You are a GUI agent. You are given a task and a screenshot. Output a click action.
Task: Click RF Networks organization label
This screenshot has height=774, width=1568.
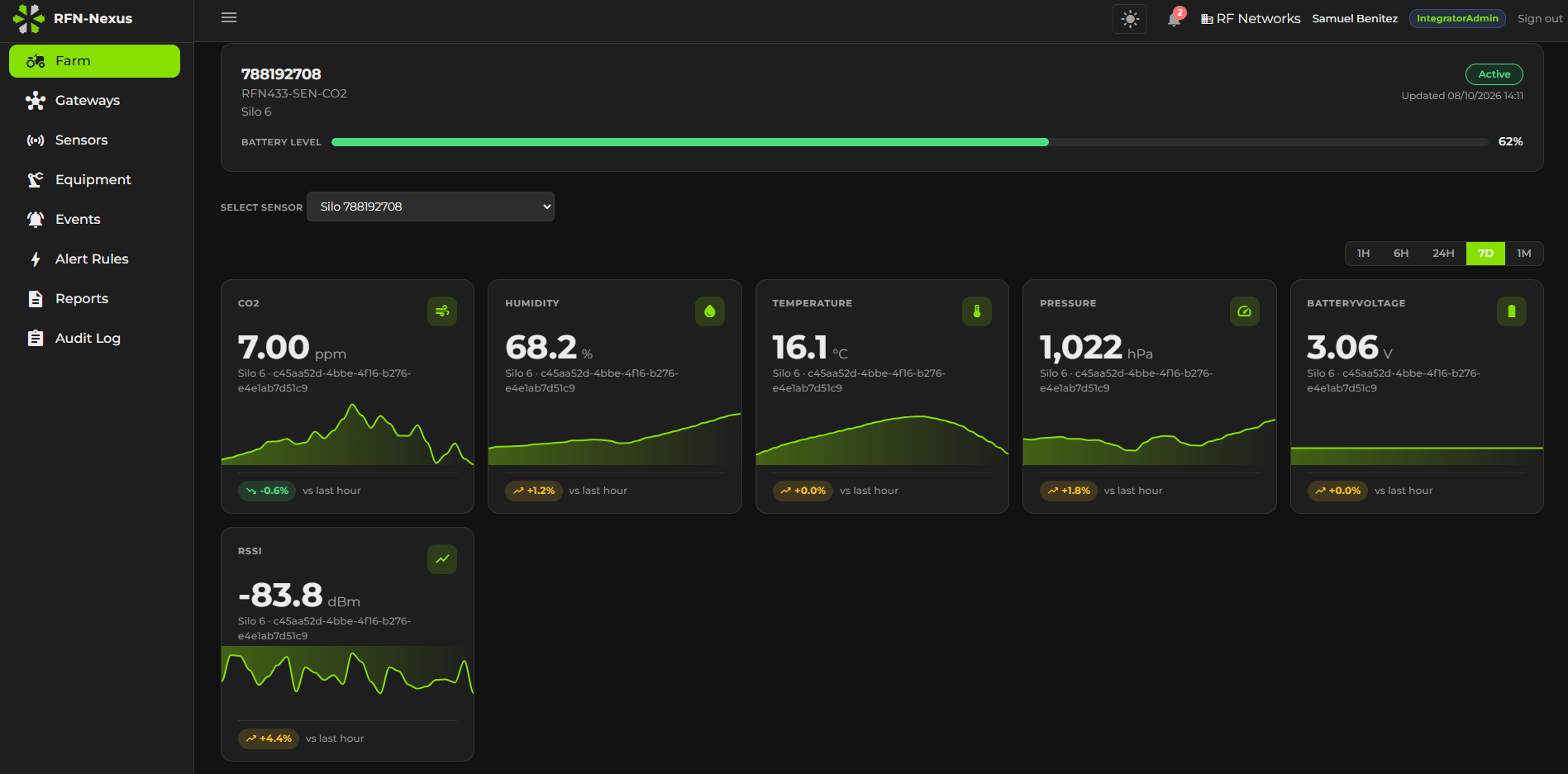click(1251, 18)
